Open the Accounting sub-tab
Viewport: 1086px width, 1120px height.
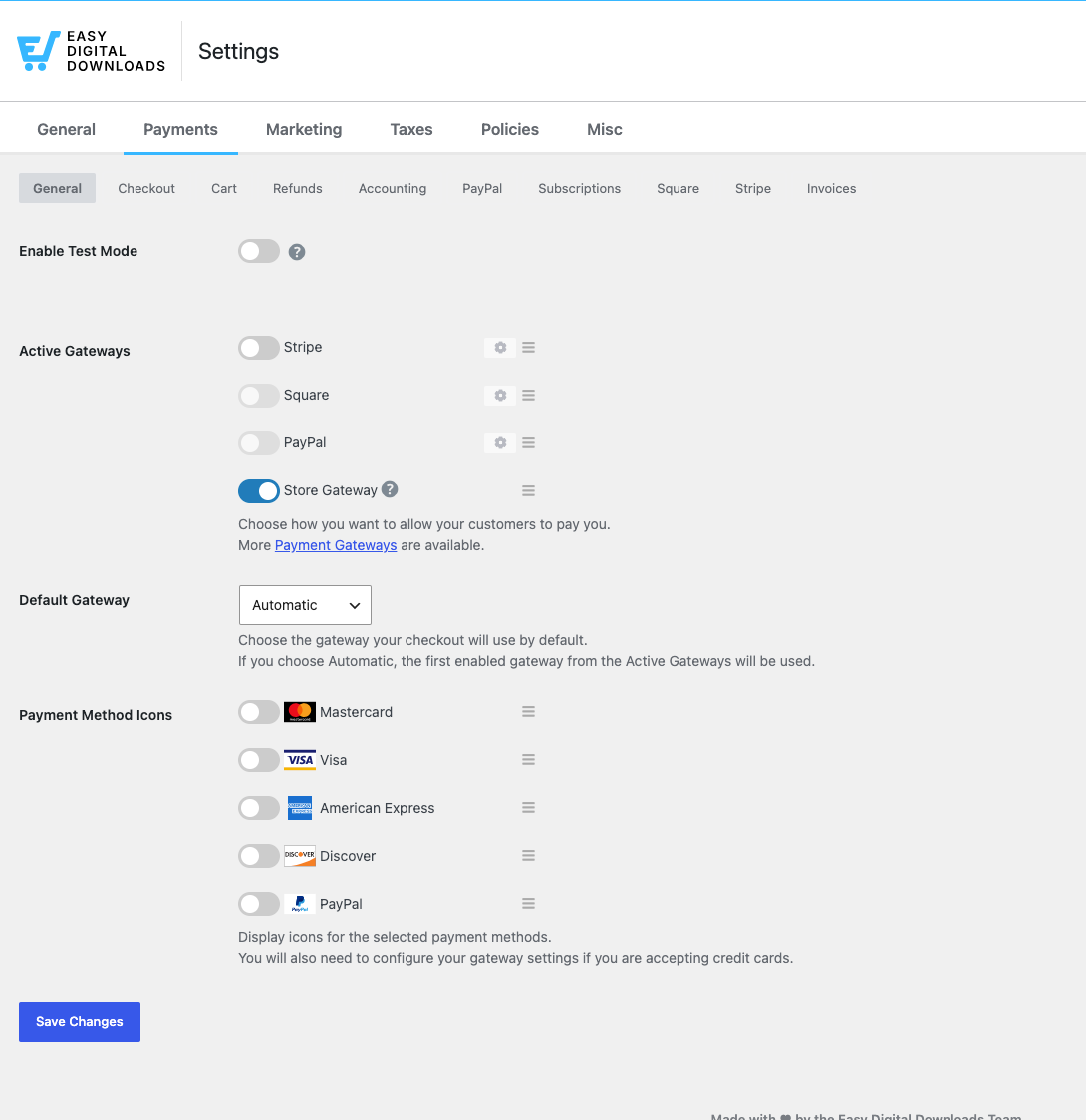click(393, 188)
